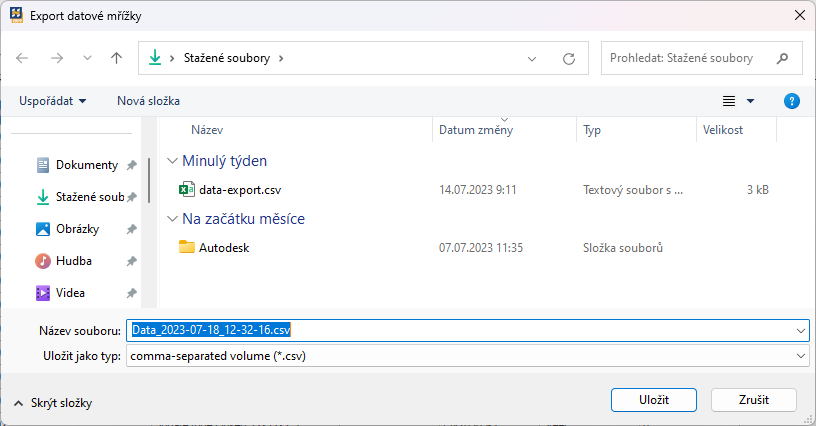This screenshot has width=816, height=426.
Task: Open the Autodesk folder
Action: [223, 247]
